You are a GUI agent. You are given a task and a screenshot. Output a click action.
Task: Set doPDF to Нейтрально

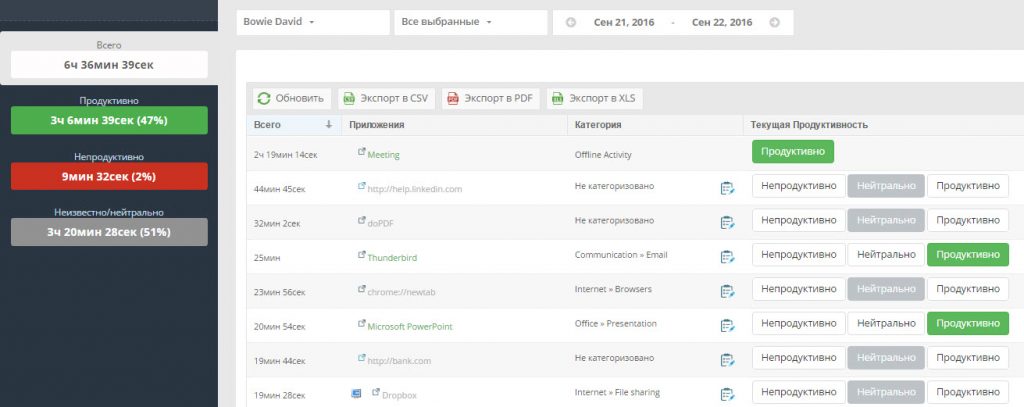[886, 220]
